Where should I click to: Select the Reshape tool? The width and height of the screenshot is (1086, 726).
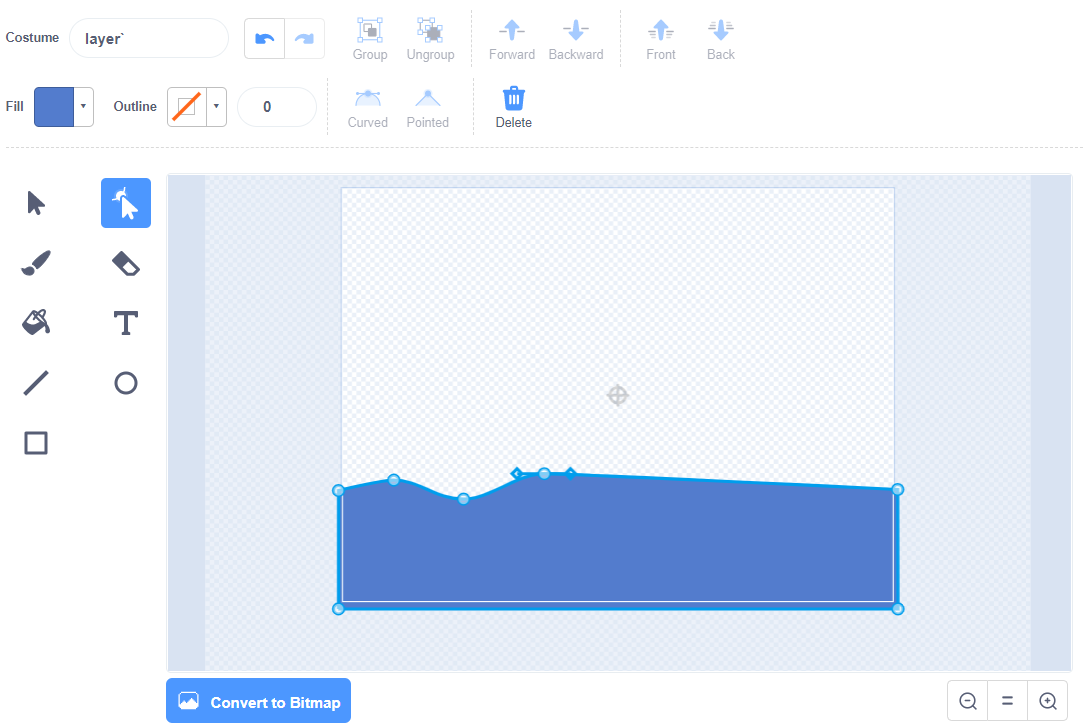(x=126, y=203)
